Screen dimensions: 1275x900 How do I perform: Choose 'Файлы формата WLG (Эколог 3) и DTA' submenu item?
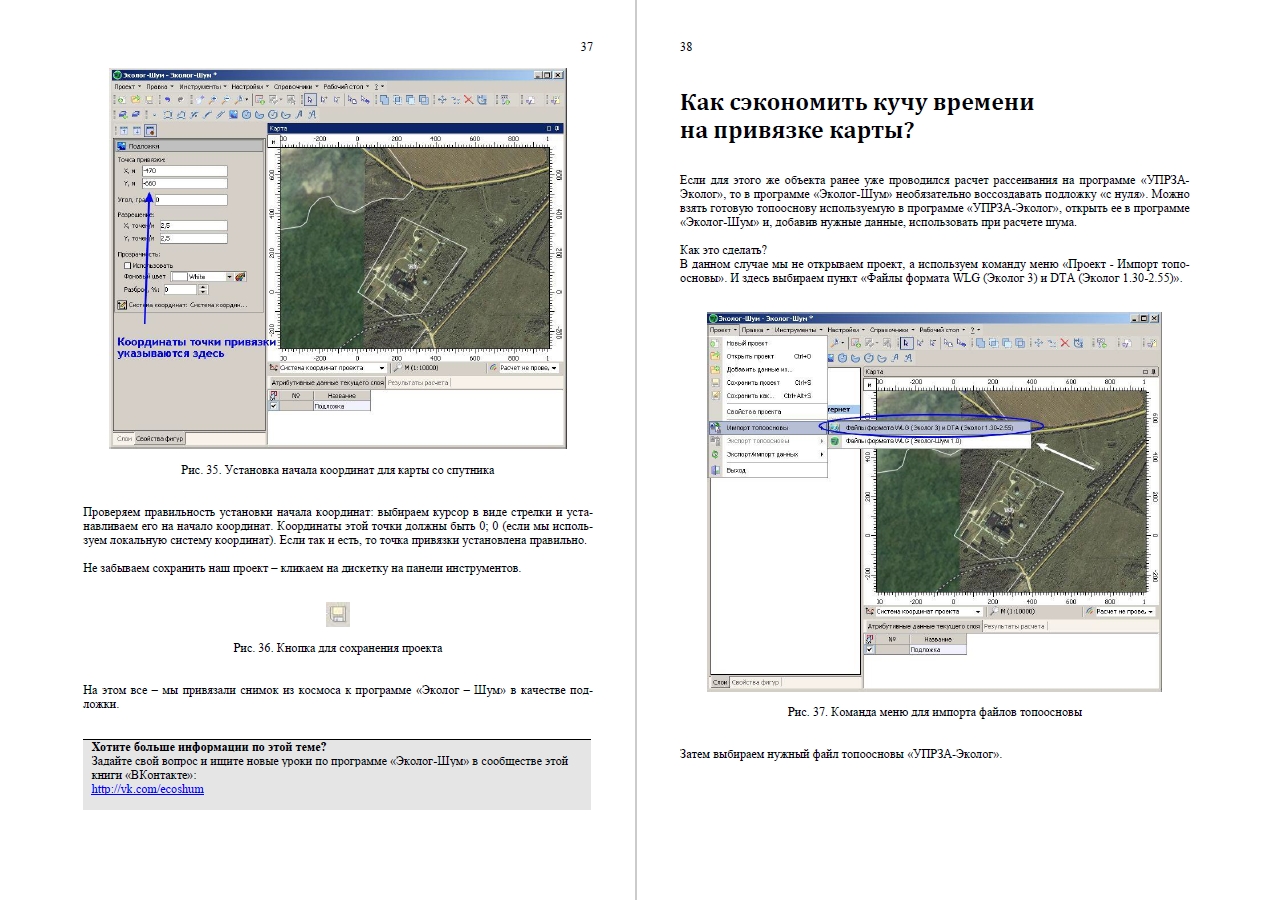(x=929, y=428)
